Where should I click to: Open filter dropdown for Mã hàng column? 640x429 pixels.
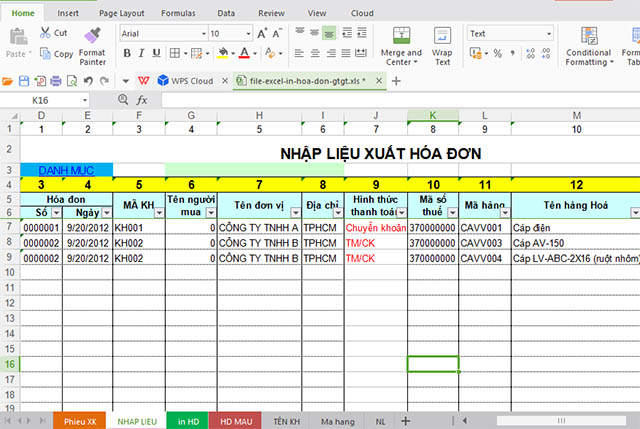coord(505,213)
